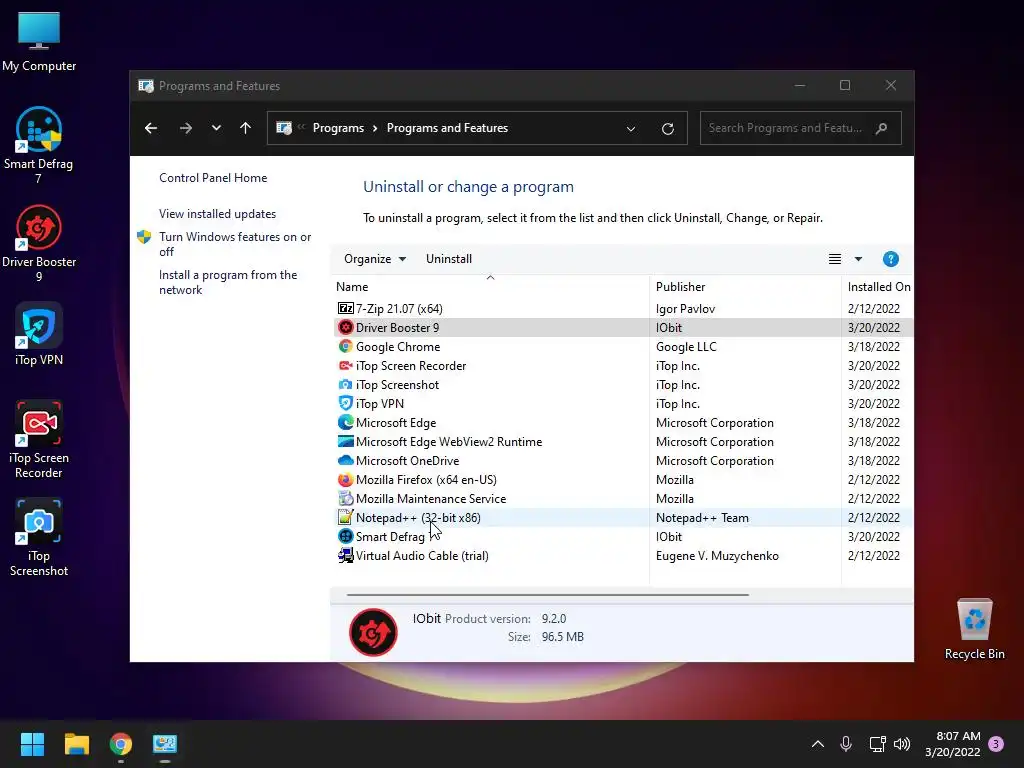Open Install a program from the network
The width and height of the screenshot is (1024, 768).
point(228,282)
